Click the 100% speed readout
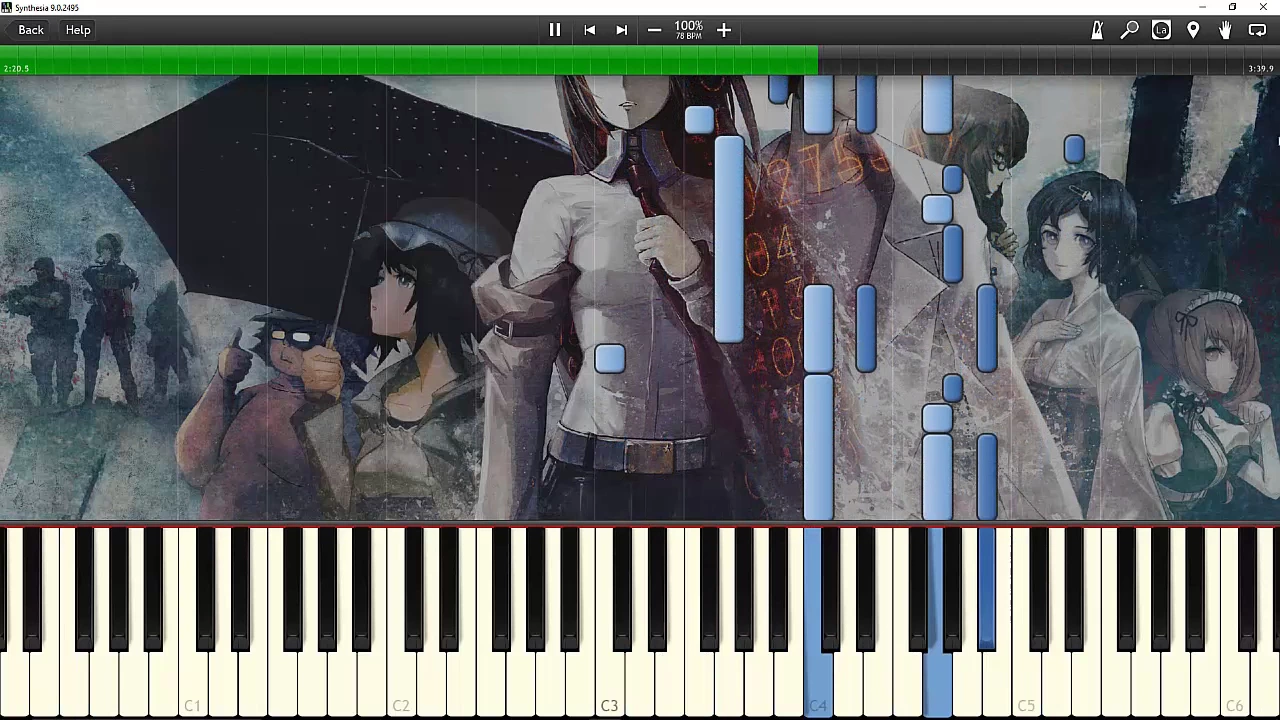Viewport: 1280px width, 720px height. [688, 27]
